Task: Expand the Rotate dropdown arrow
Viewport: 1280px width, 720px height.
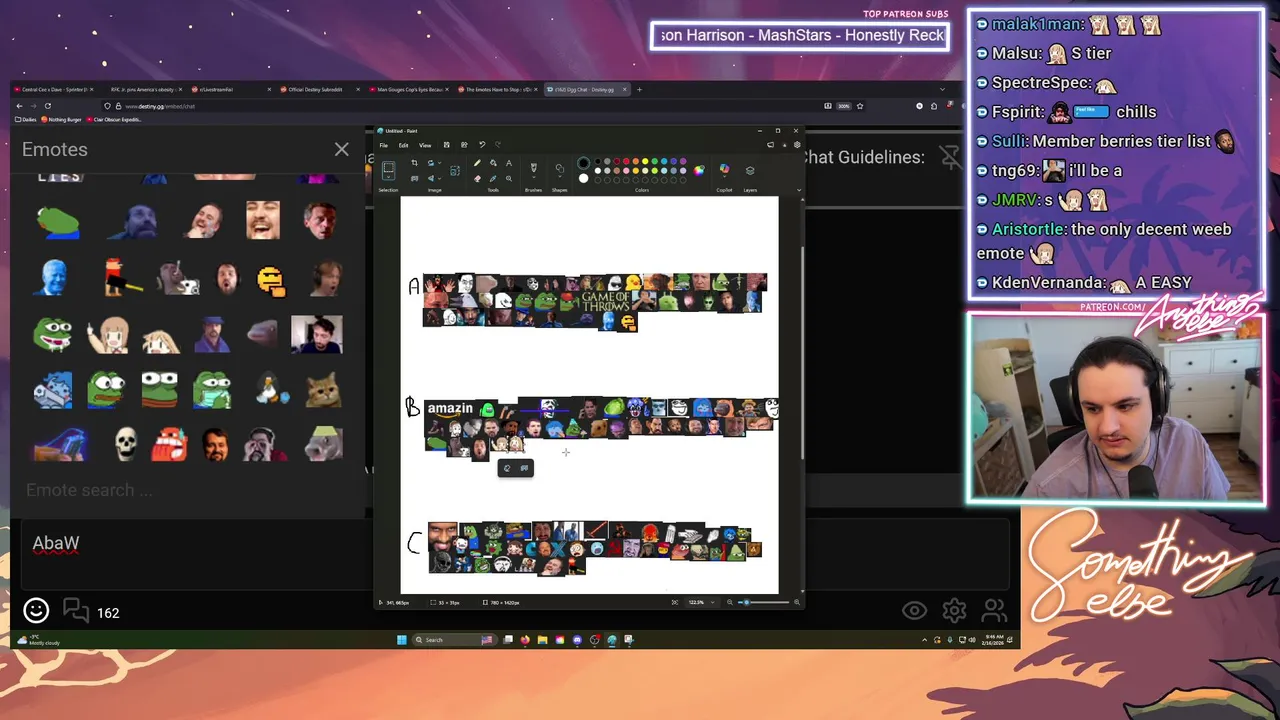Action: pyautogui.click(x=439, y=163)
